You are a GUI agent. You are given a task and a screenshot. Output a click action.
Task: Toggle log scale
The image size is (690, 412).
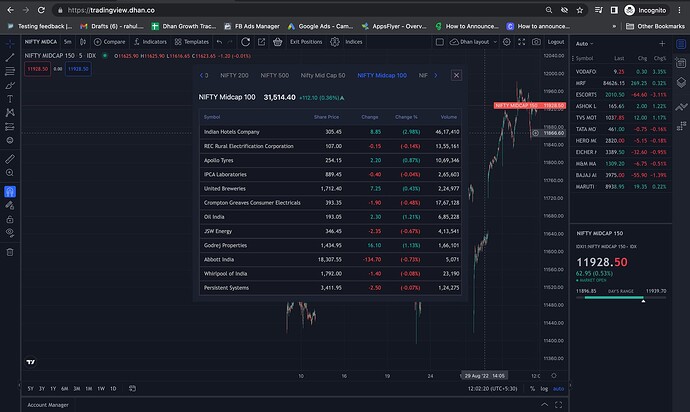point(544,389)
